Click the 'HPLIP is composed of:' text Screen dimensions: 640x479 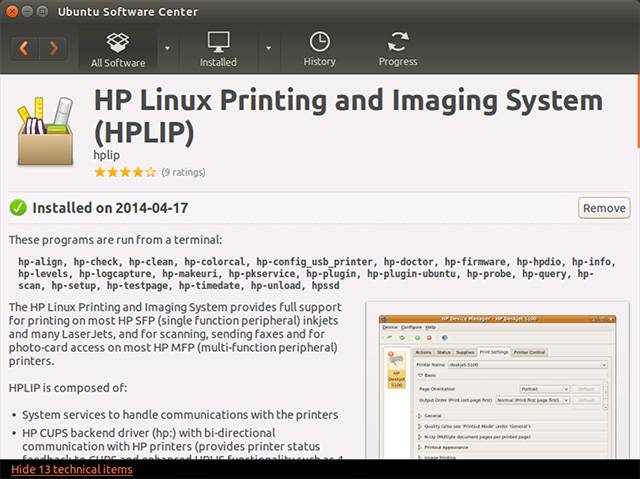(x=68, y=388)
